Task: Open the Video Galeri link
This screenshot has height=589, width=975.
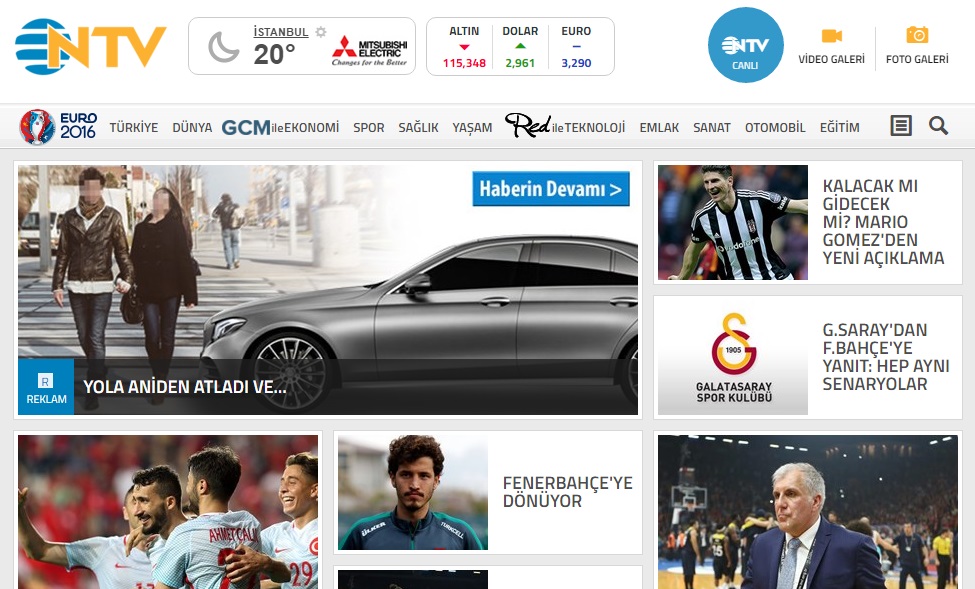Action: coord(831,59)
